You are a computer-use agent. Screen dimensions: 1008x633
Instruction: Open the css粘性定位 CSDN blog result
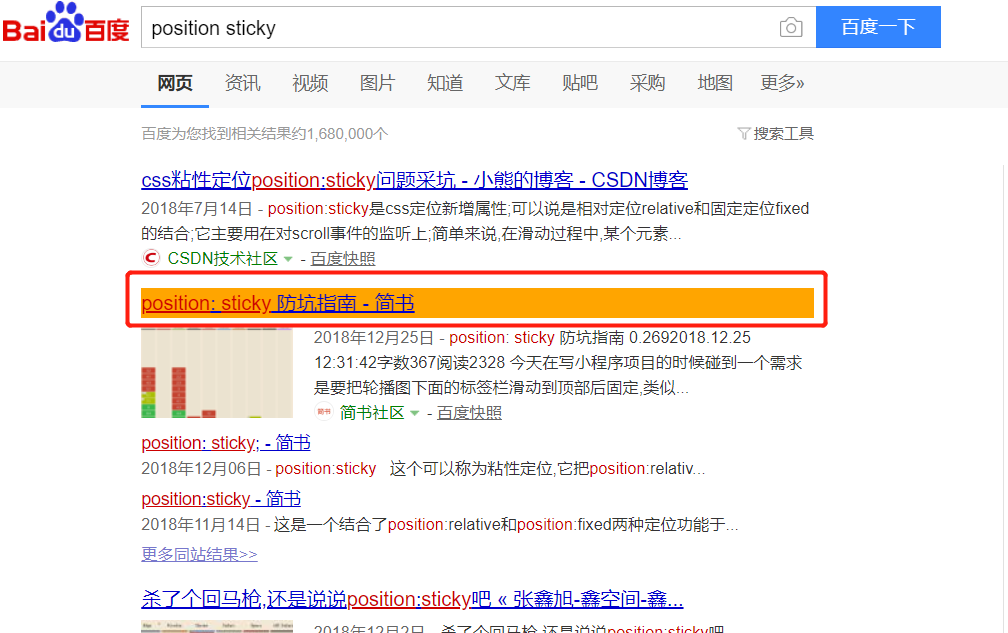[413, 180]
